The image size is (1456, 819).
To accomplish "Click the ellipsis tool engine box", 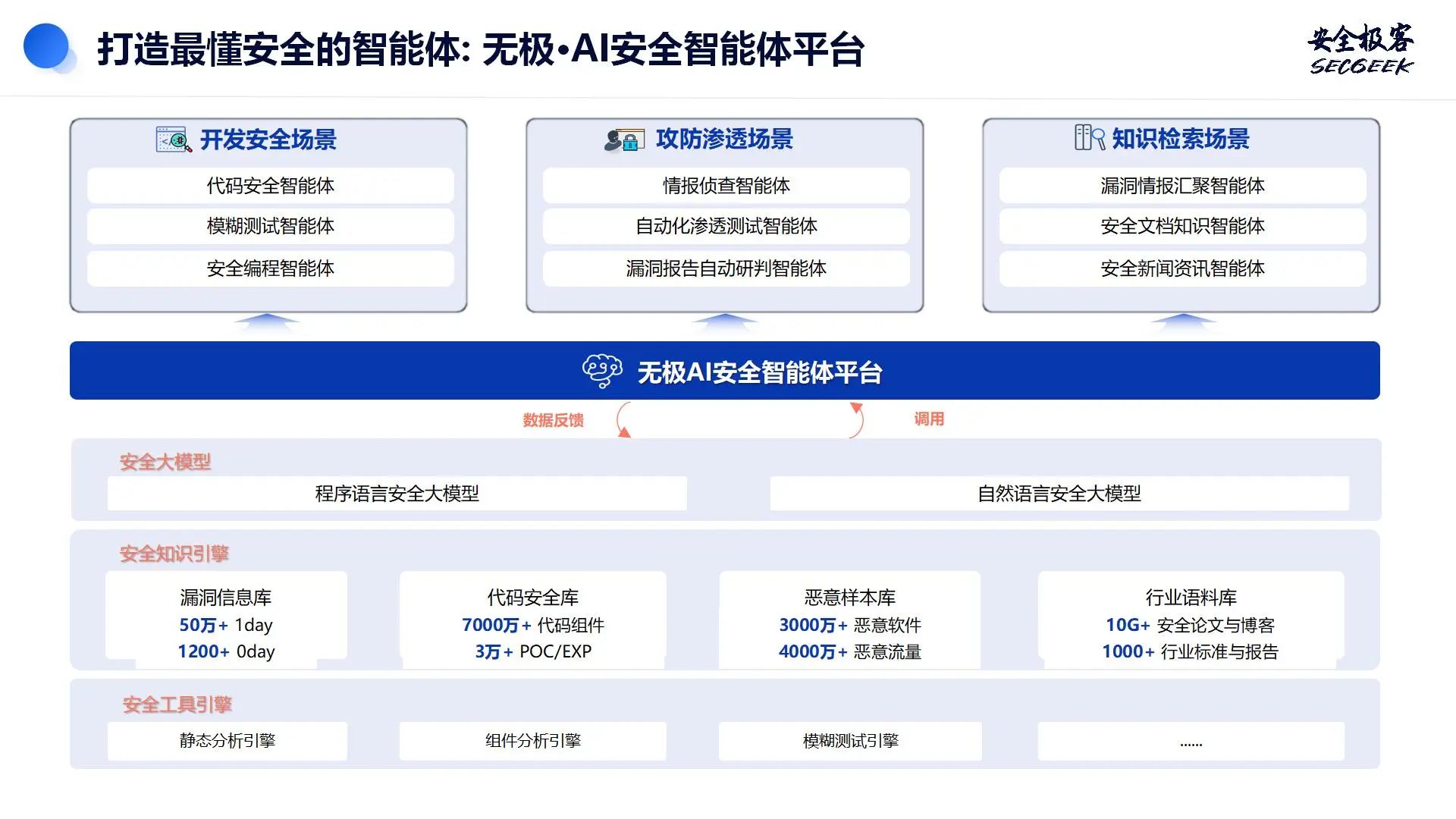I will 1191,741.
